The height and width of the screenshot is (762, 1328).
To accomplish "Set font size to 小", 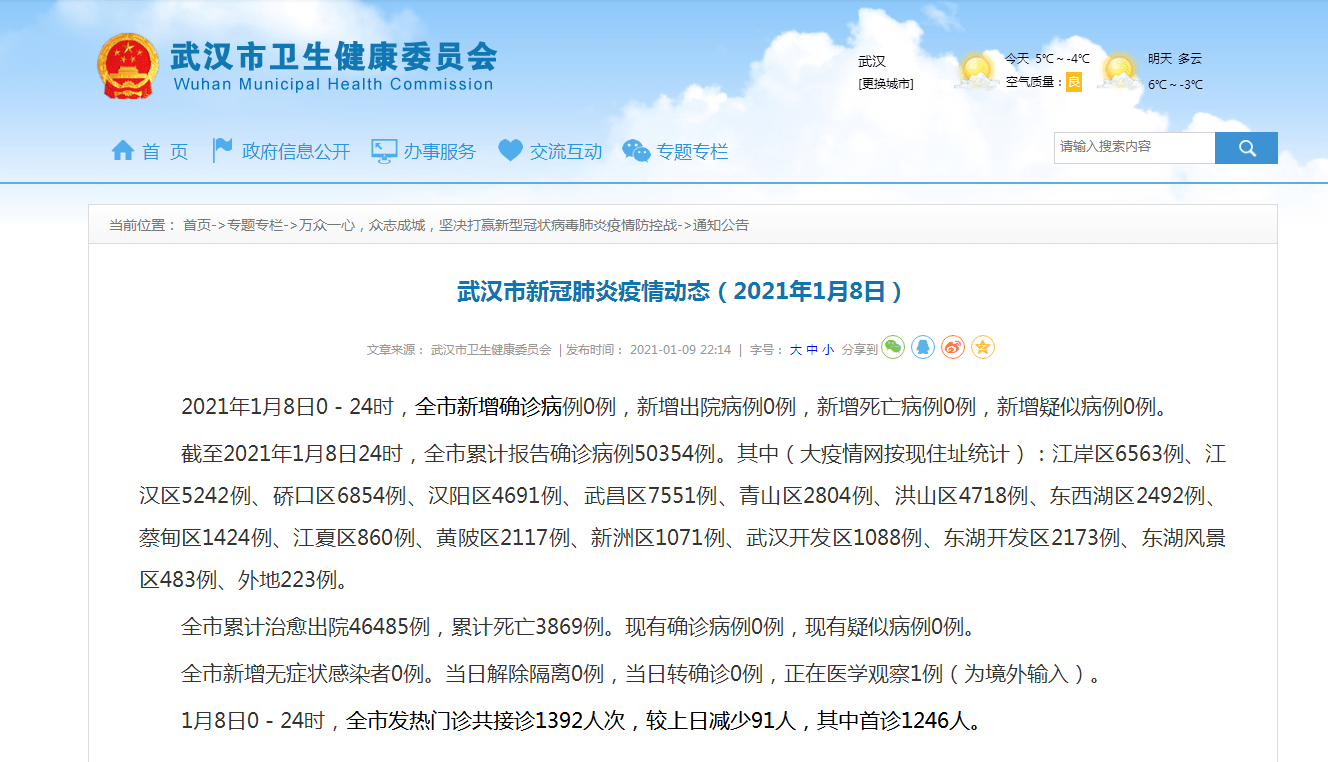I will (x=828, y=350).
